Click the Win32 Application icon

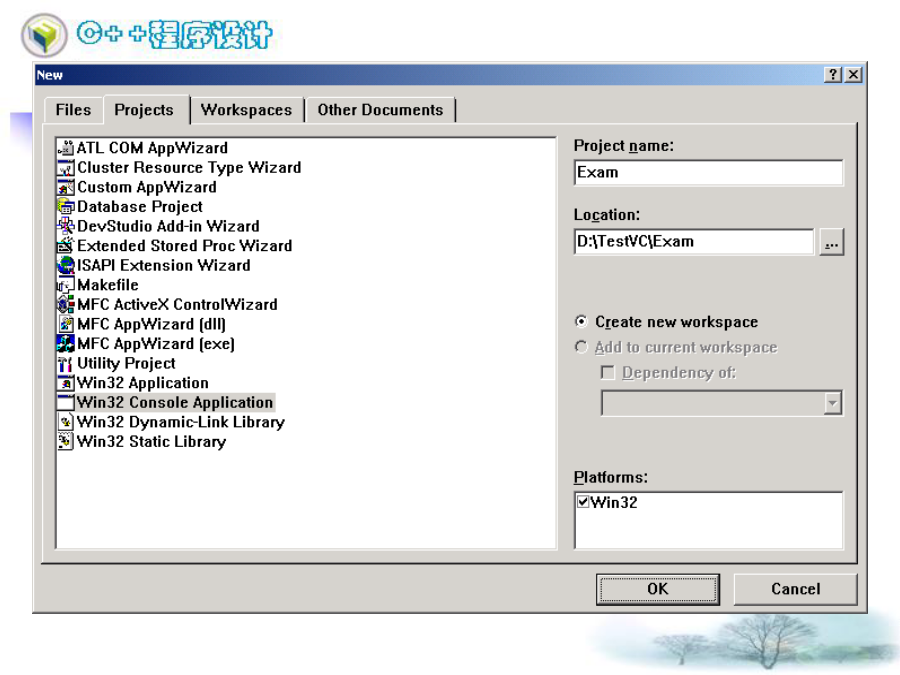pyautogui.click(x=66, y=383)
